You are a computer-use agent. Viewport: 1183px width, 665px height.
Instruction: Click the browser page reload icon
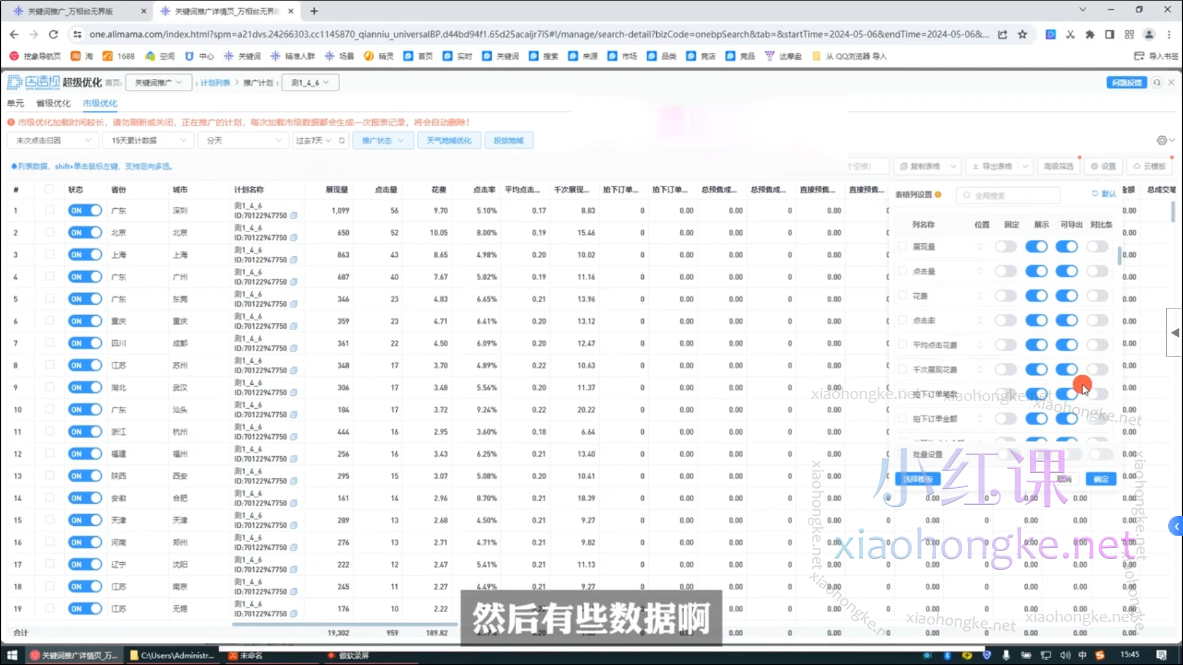(57, 34)
